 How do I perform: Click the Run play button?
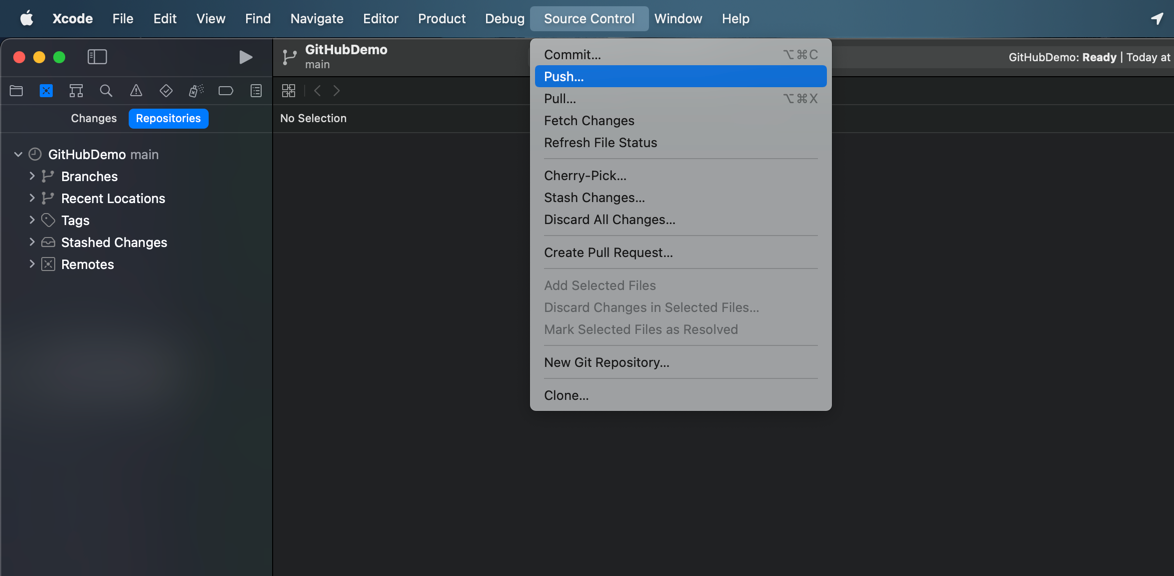(x=245, y=57)
